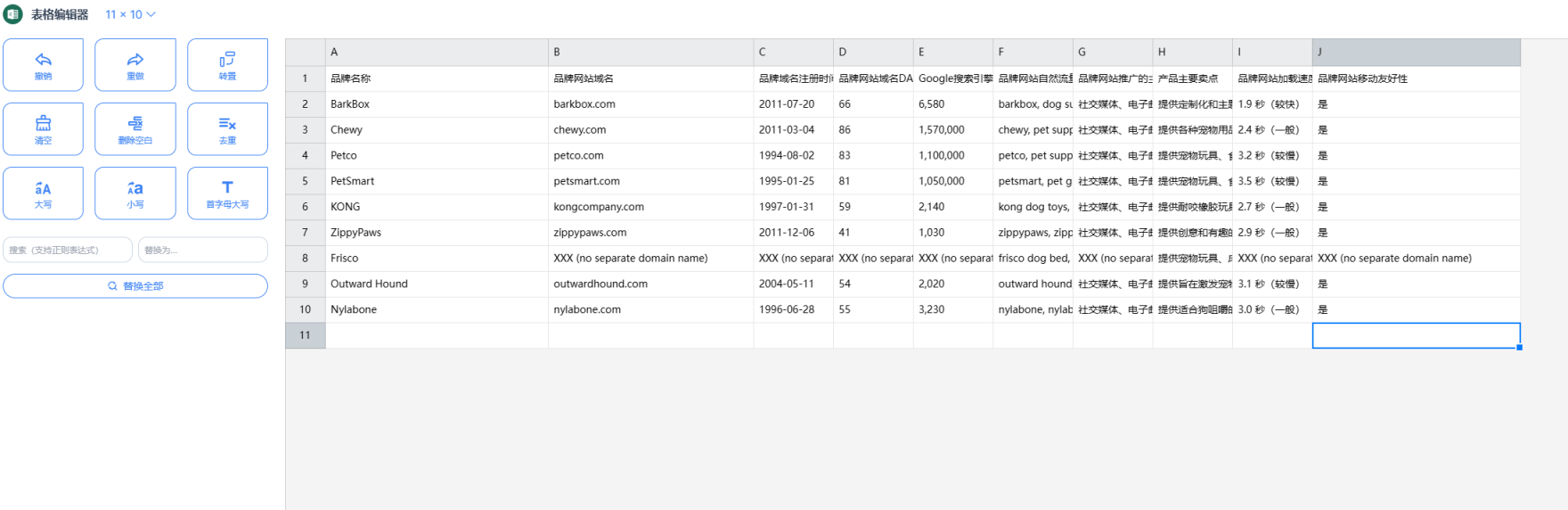Remove blanks with 删除空白
Viewport: 1568px width, 510px height.
coord(135,129)
